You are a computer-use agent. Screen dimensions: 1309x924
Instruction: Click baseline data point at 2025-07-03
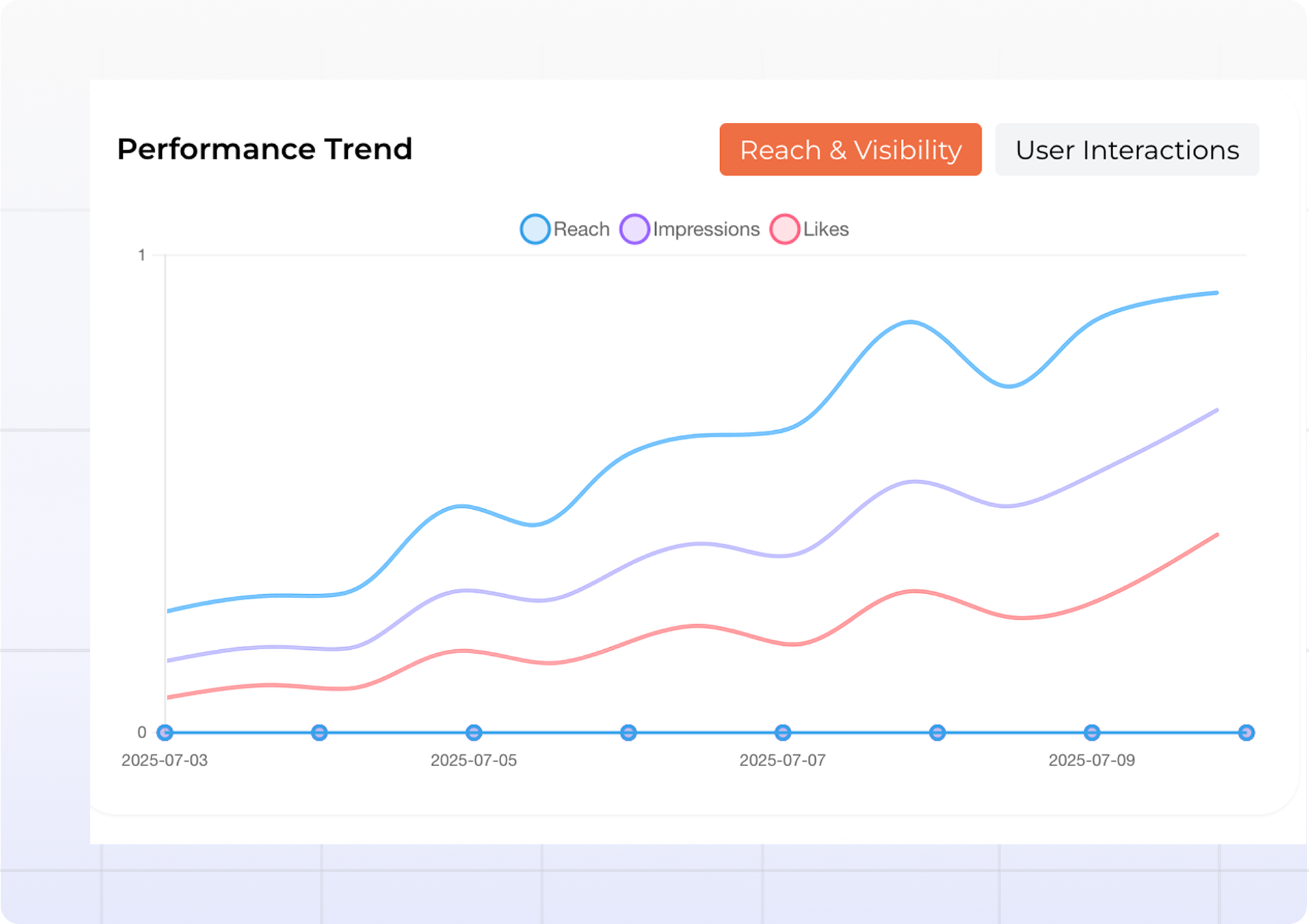pos(165,733)
